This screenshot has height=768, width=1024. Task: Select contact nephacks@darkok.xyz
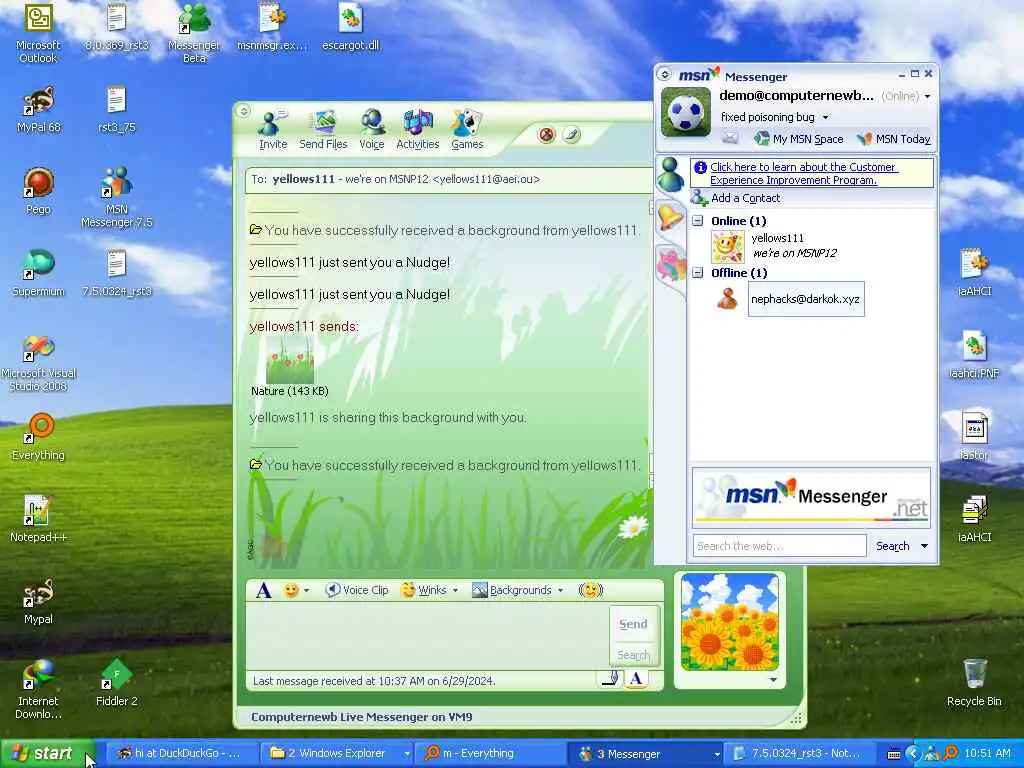tap(805, 299)
